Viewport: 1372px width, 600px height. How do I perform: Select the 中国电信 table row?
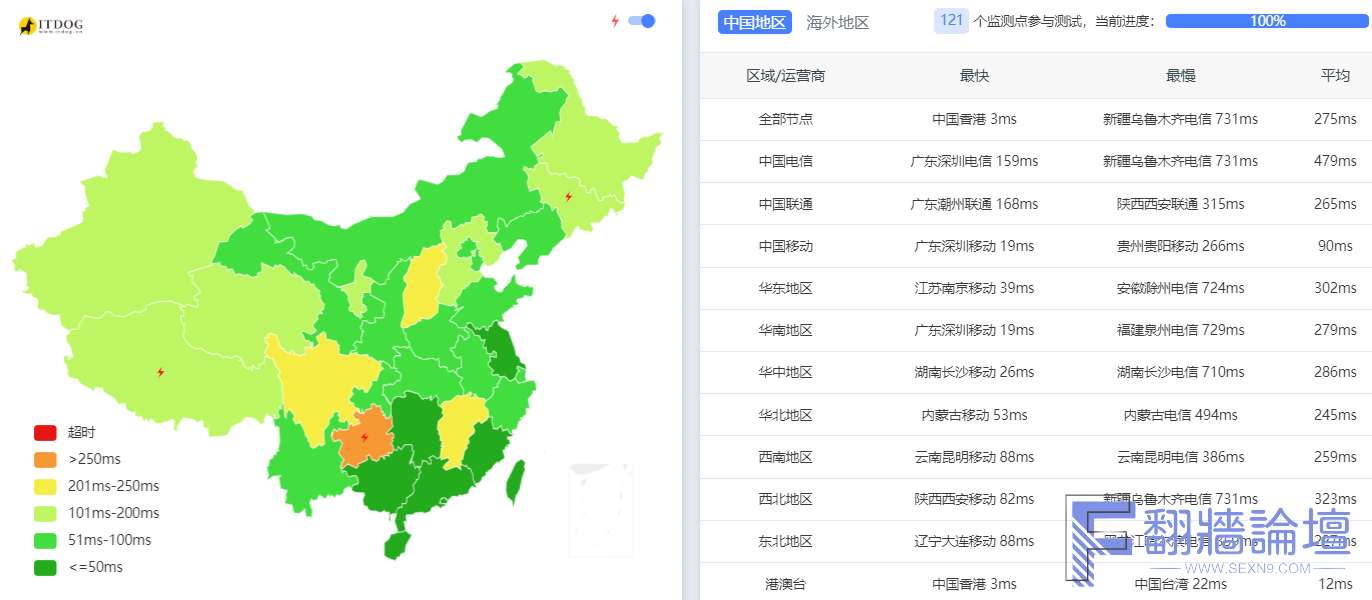coord(785,161)
